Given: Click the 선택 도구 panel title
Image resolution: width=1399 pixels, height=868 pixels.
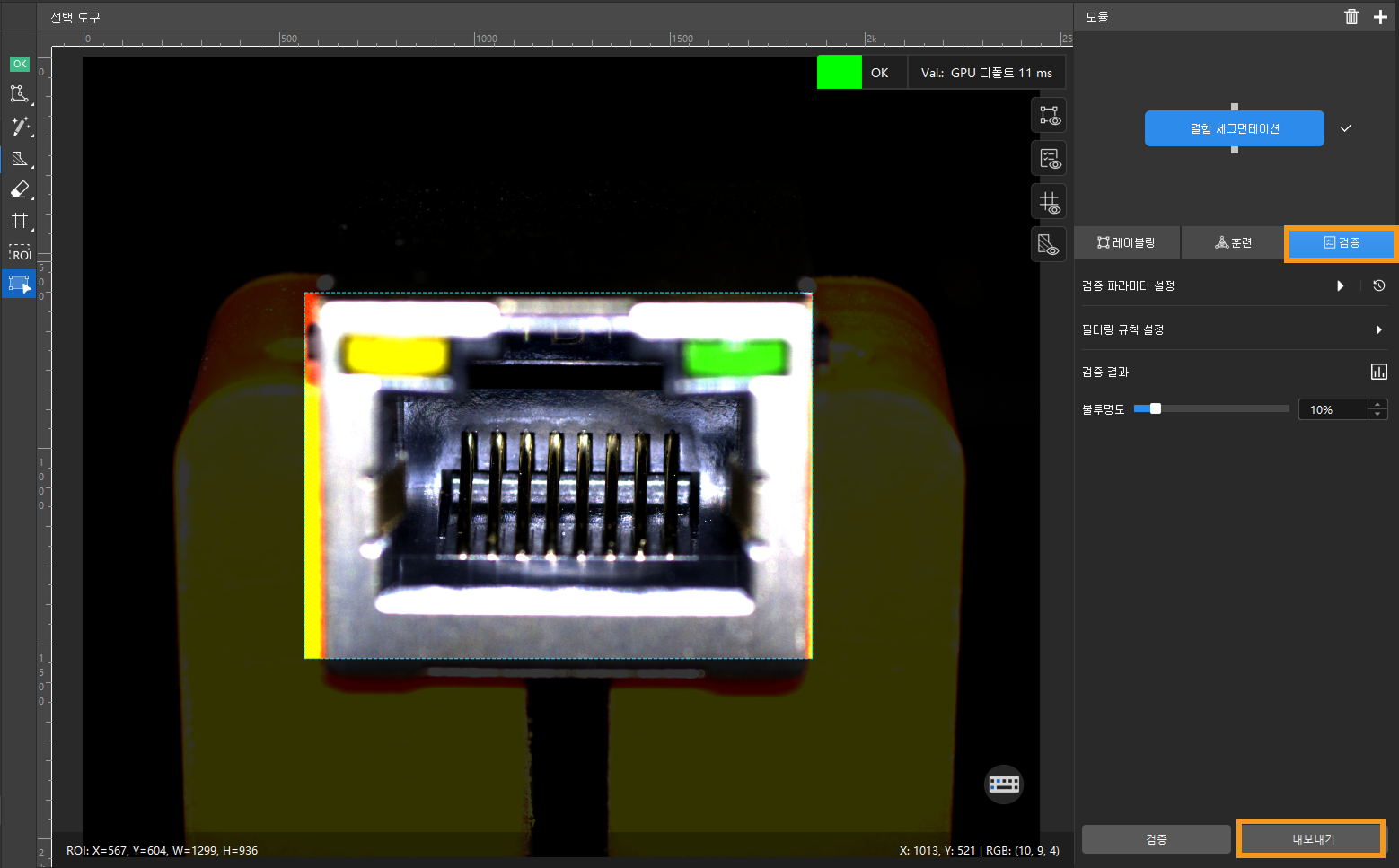Looking at the screenshot, I should pos(75,17).
